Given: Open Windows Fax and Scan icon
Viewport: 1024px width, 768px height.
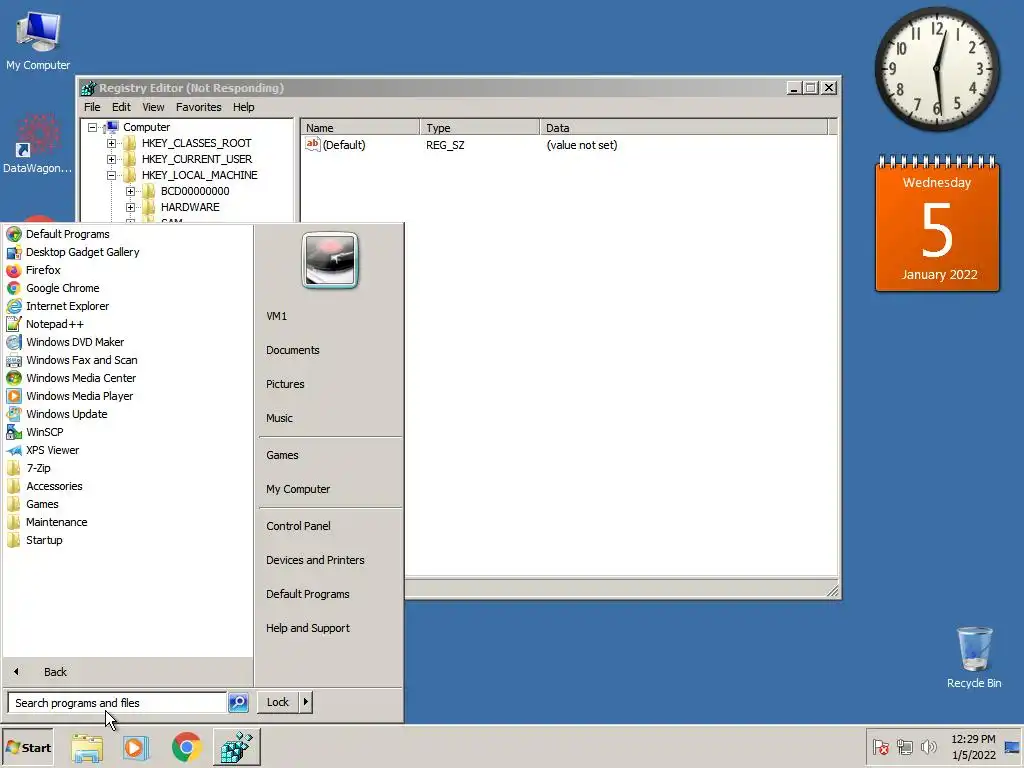Looking at the screenshot, I should [x=14, y=360].
